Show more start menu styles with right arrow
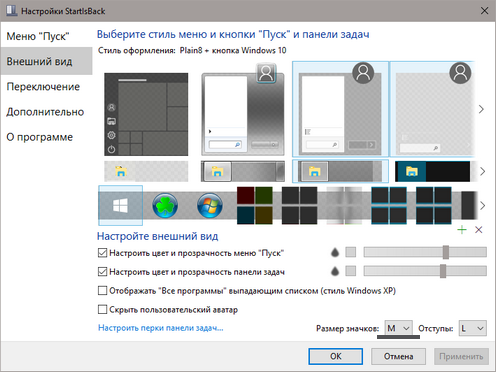The height and width of the screenshot is (372, 496). [x=481, y=109]
